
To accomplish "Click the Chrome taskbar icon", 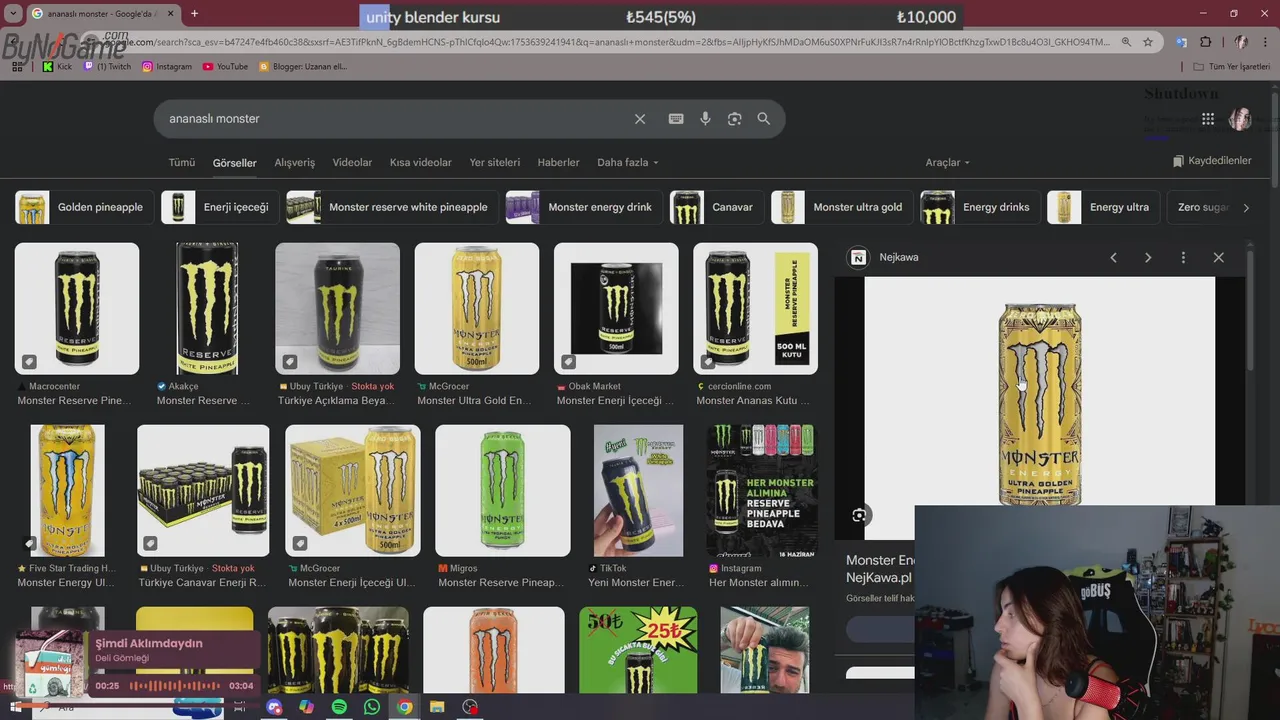I will (404, 707).
